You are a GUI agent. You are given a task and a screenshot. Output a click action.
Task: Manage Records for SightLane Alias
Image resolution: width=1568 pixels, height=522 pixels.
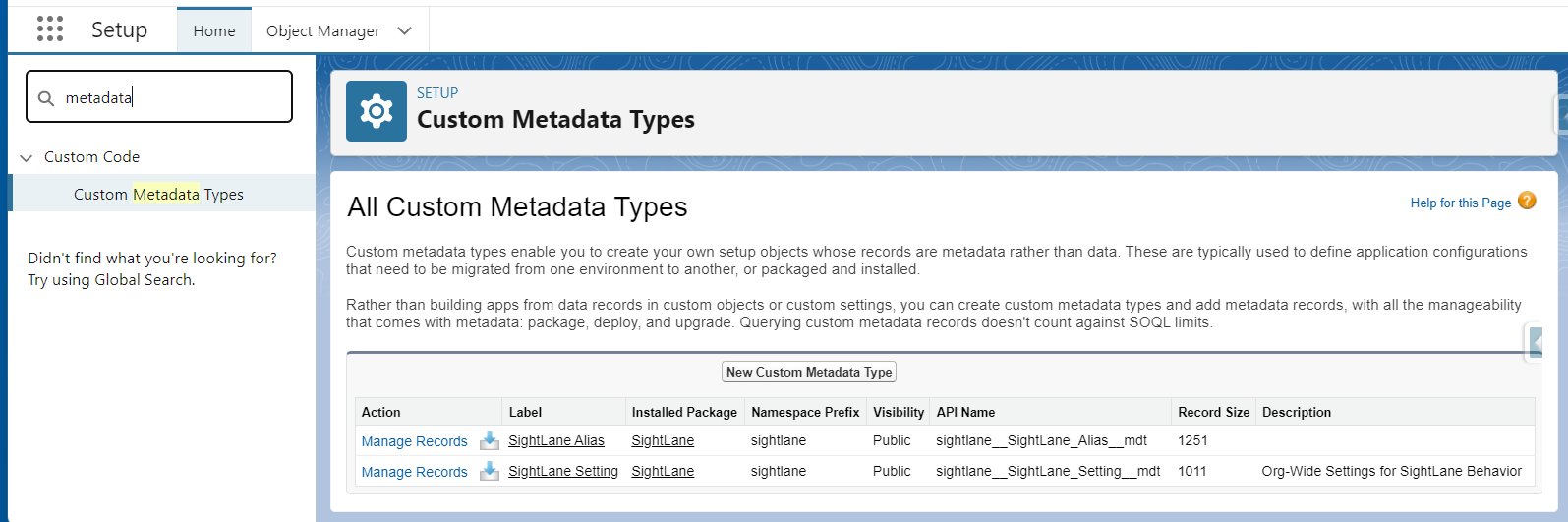tap(415, 441)
